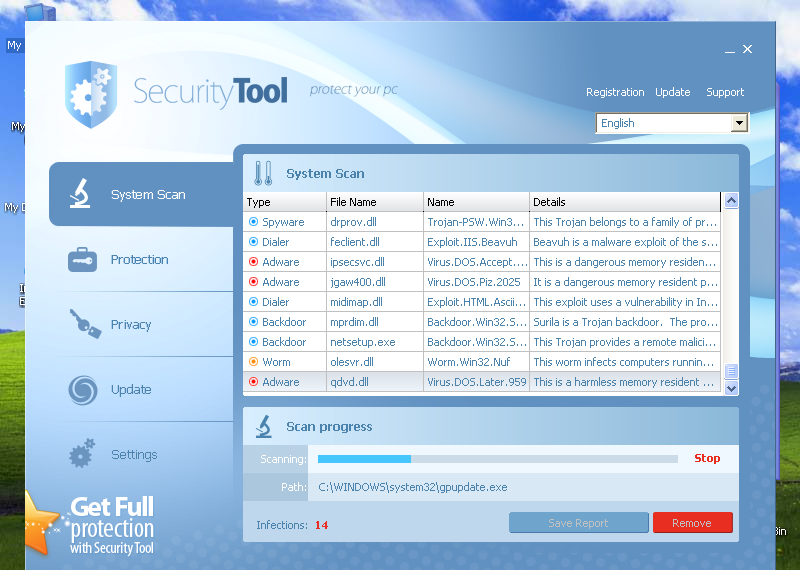This screenshot has width=800, height=570.
Task: Open the English language dropdown
Action: 672,123
